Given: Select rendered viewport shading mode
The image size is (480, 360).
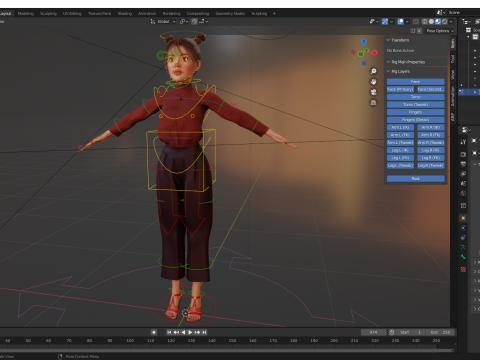Looking at the screenshot, I should (444, 22).
